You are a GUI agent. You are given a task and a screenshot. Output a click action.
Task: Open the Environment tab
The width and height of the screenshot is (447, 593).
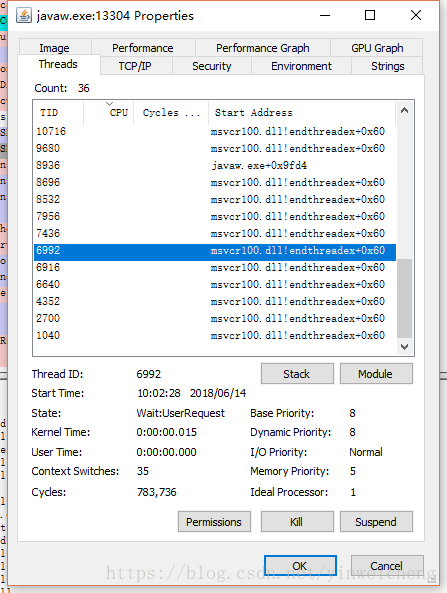(301, 66)
